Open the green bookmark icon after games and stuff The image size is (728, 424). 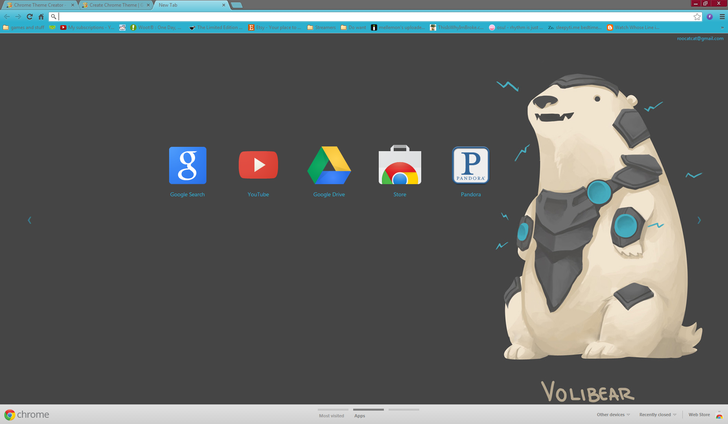(x=52, y=27)
